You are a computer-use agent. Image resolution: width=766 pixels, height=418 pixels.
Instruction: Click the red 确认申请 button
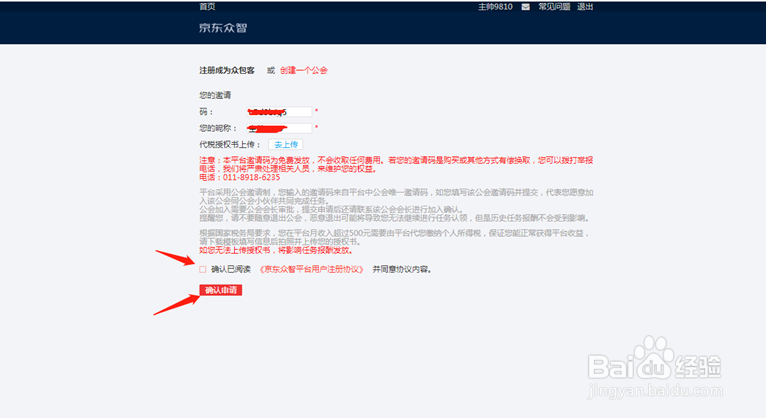[x=221, y=290]
